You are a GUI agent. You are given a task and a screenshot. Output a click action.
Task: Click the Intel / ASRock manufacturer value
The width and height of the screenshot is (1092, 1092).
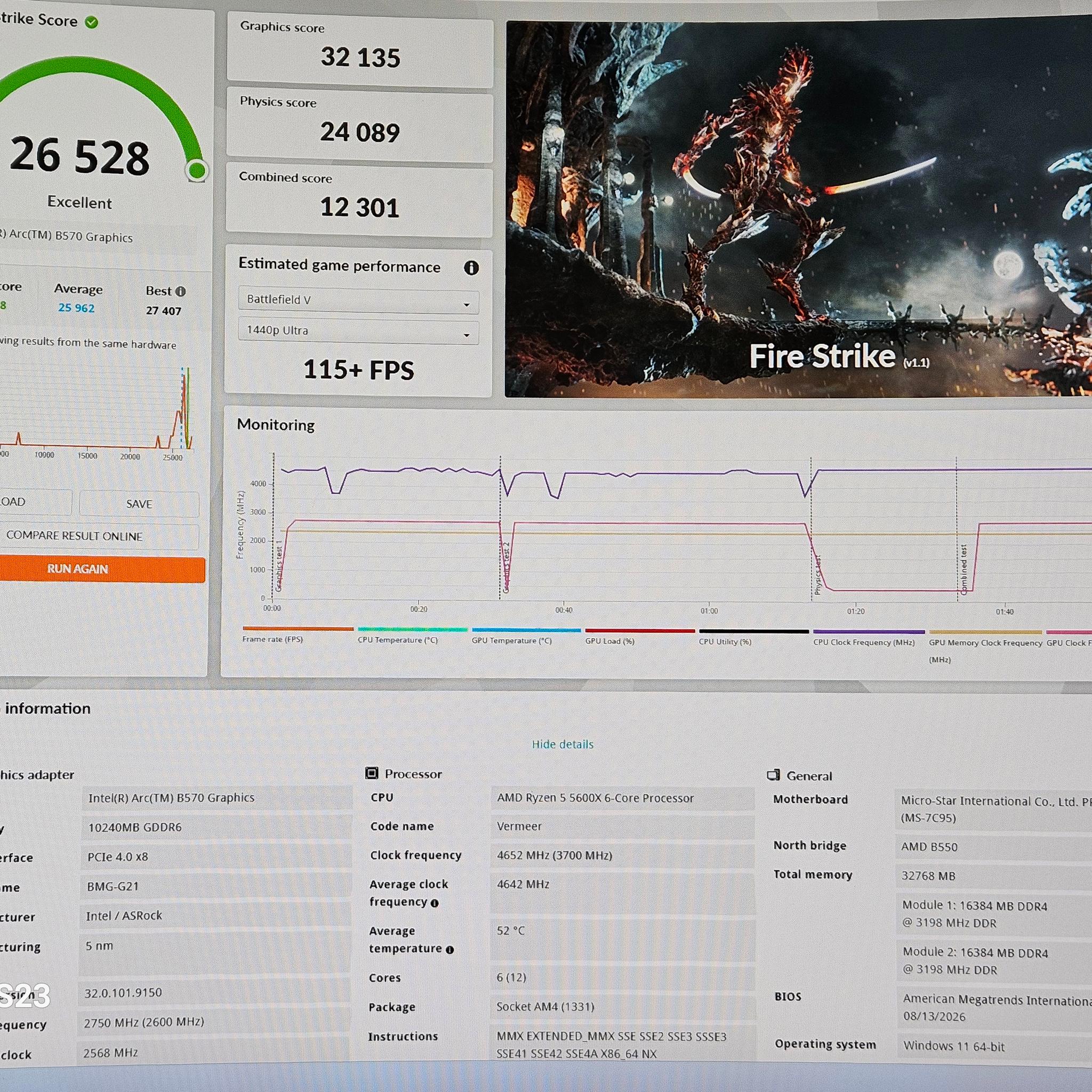(124, 916)
